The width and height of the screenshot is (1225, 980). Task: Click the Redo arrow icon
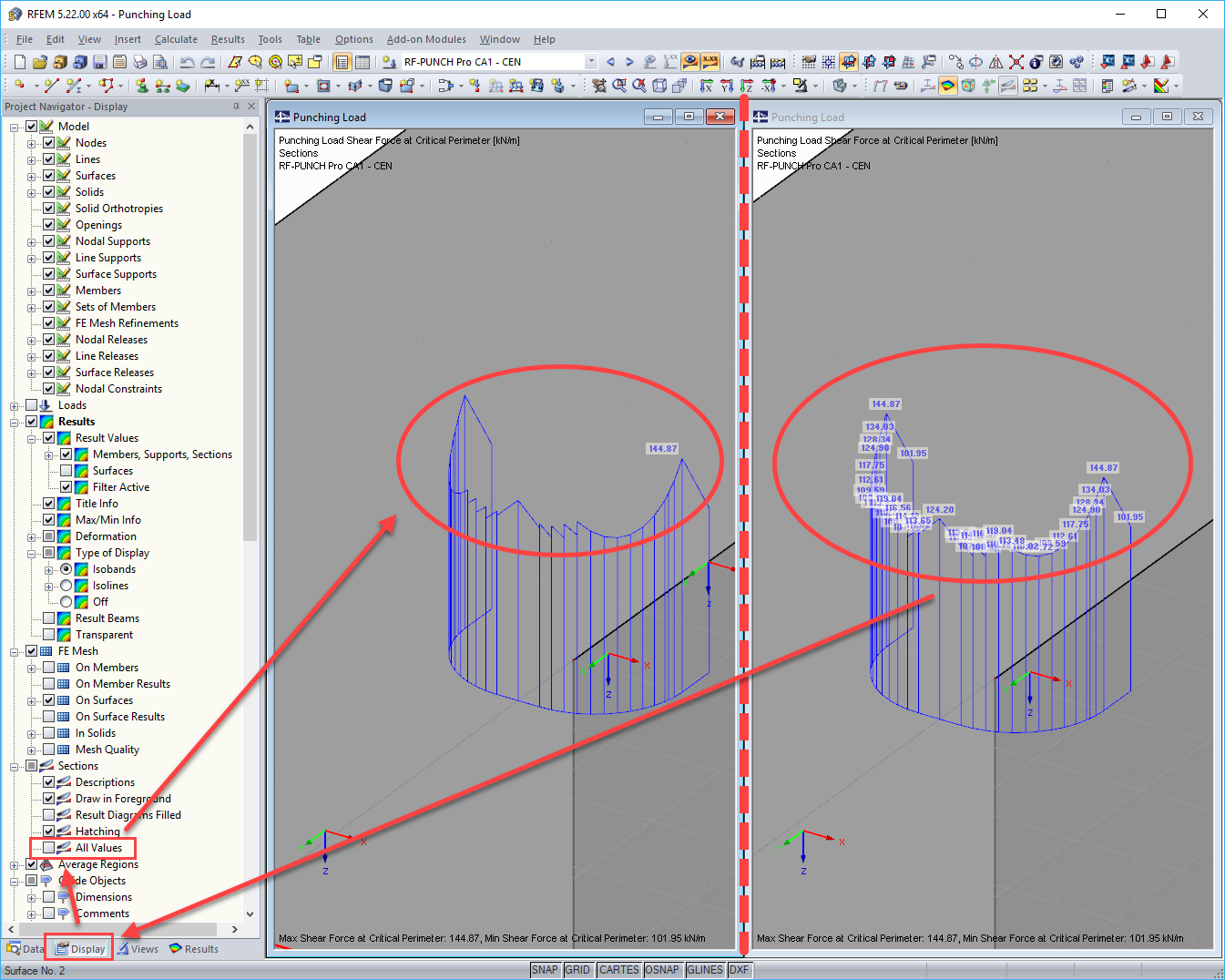pyautogui.click(x=208, y=62)
